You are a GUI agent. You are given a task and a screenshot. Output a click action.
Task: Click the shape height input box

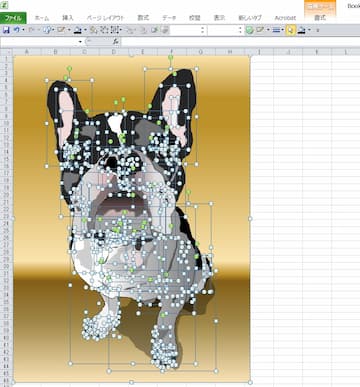[x=185, y=30]
